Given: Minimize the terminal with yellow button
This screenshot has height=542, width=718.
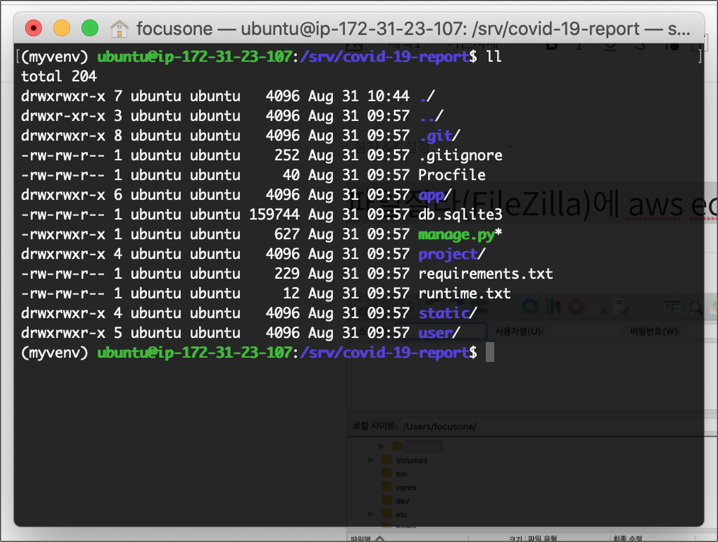Looking at the screenshot, I should tap(62, 28).
